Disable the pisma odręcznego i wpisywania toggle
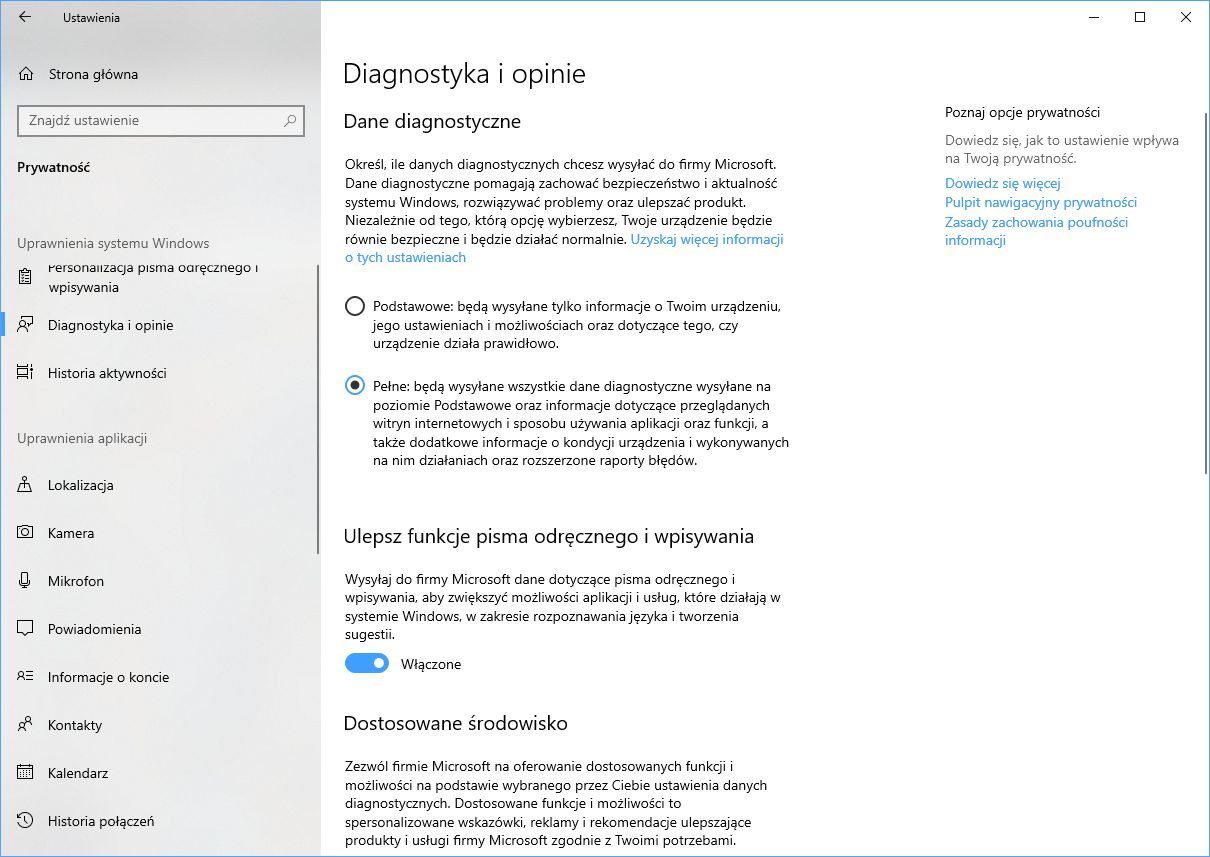Viewport: 1210px width, 857px height. [366, 663]
